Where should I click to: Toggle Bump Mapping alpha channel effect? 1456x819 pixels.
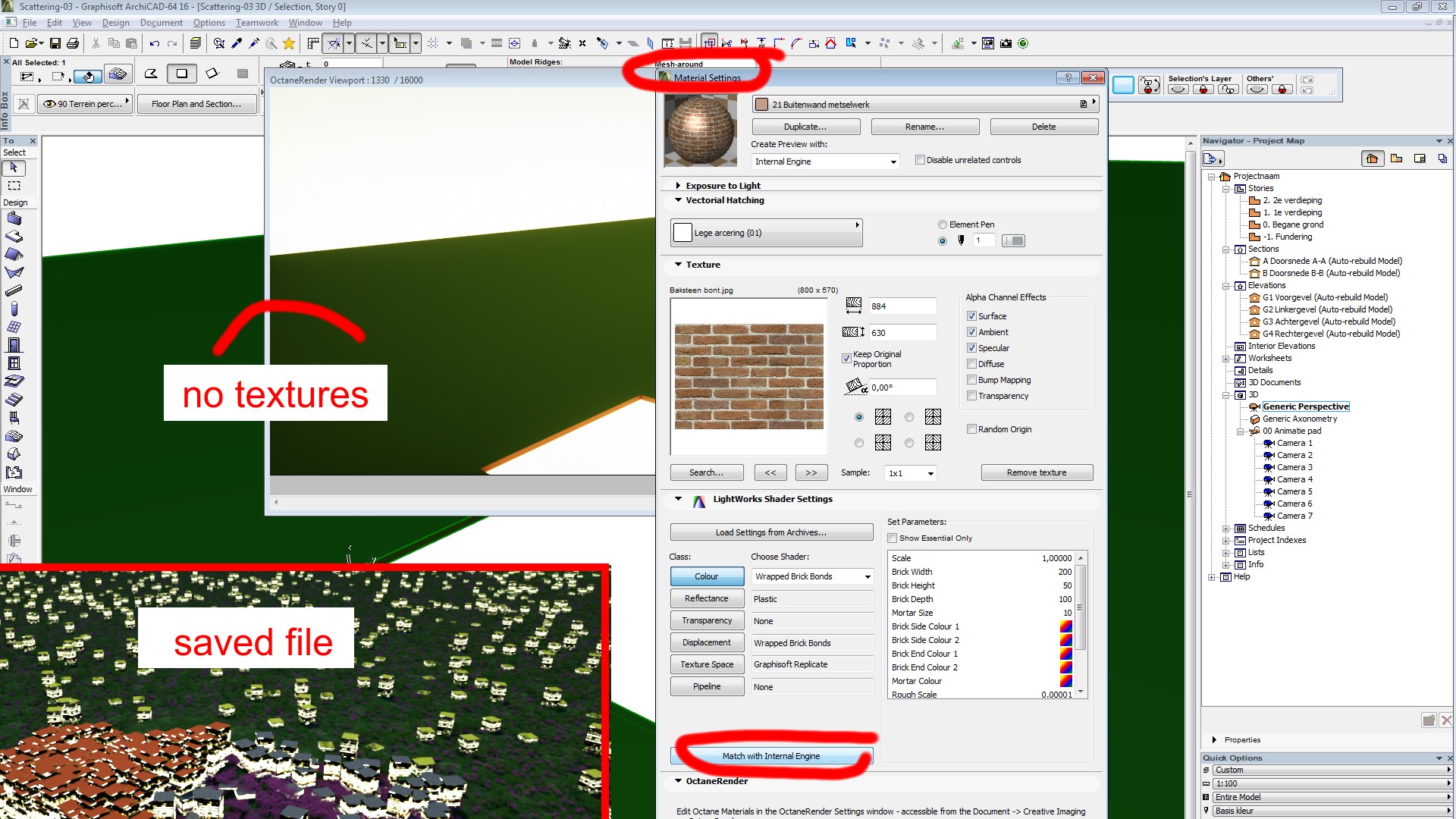(971, 380)
